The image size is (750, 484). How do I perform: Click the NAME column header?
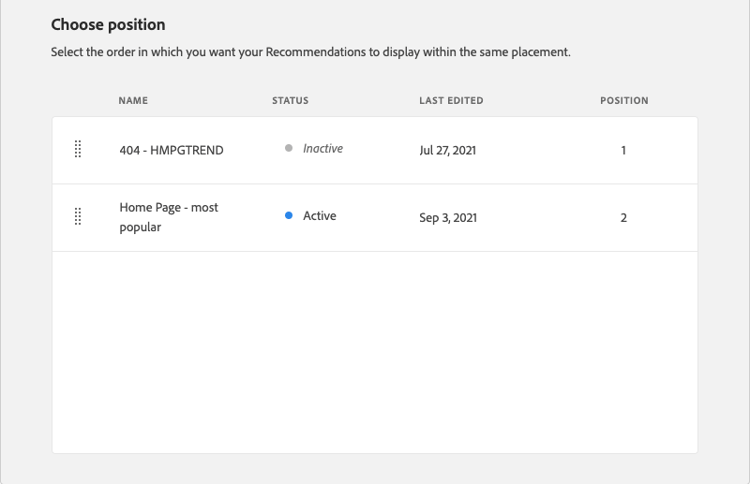[x=133, y=101]
